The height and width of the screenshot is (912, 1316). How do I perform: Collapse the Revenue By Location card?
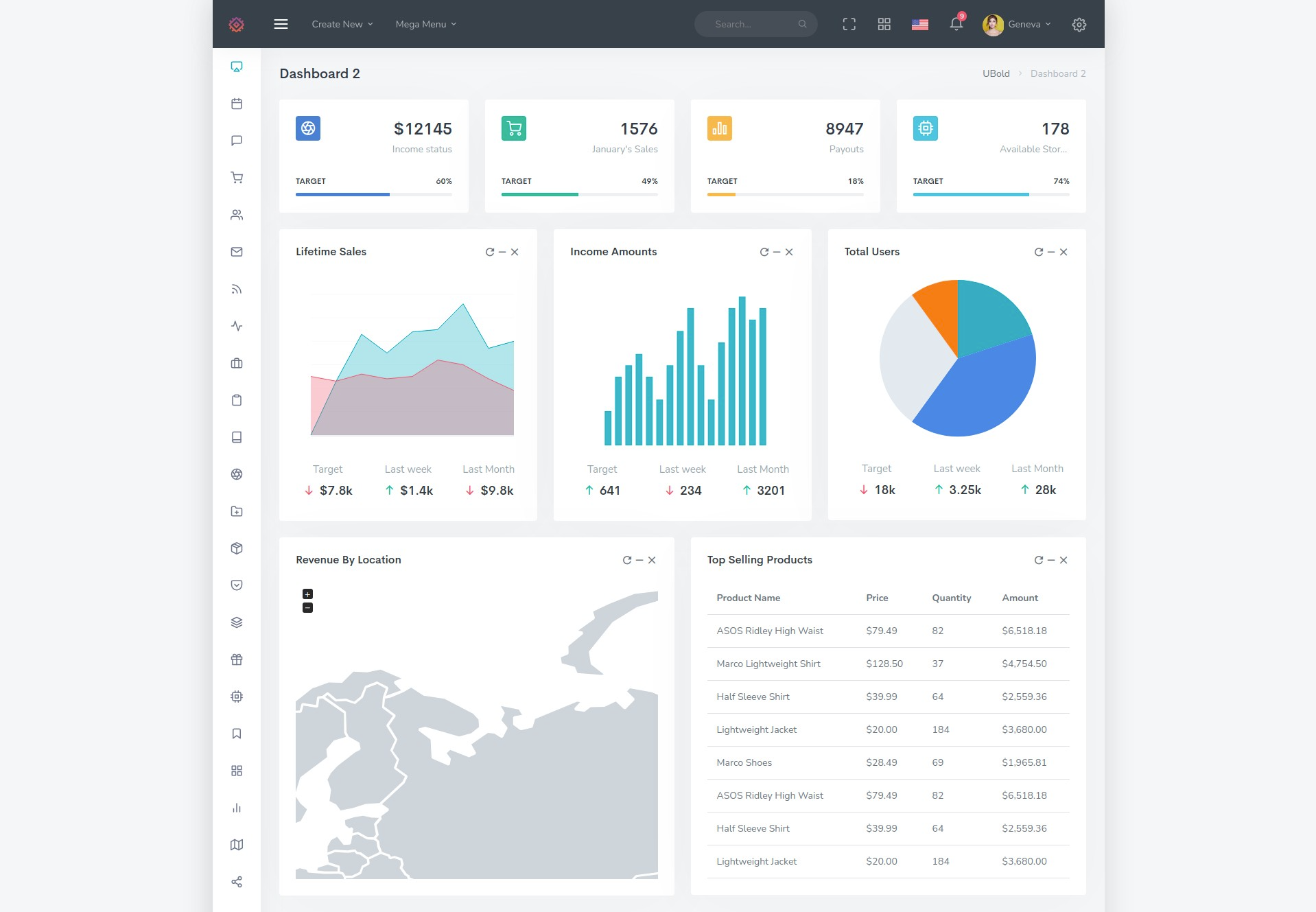click(639, 560)
